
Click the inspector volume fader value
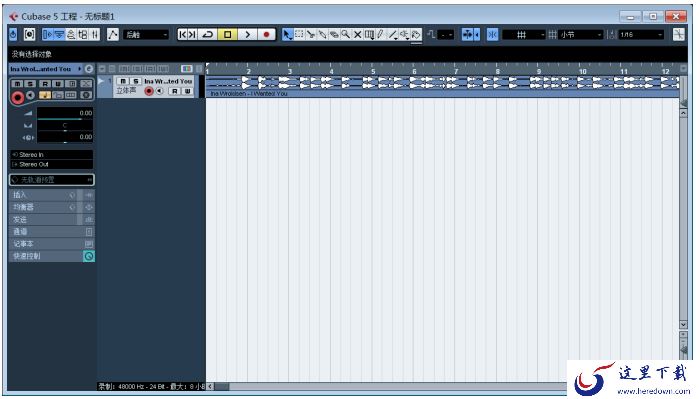(65, 113)
